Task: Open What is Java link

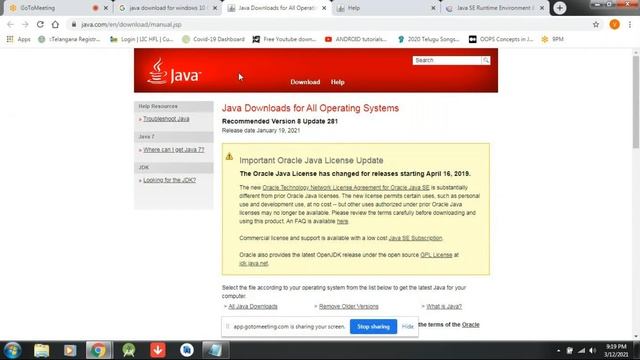Action: tap(444, 307)
